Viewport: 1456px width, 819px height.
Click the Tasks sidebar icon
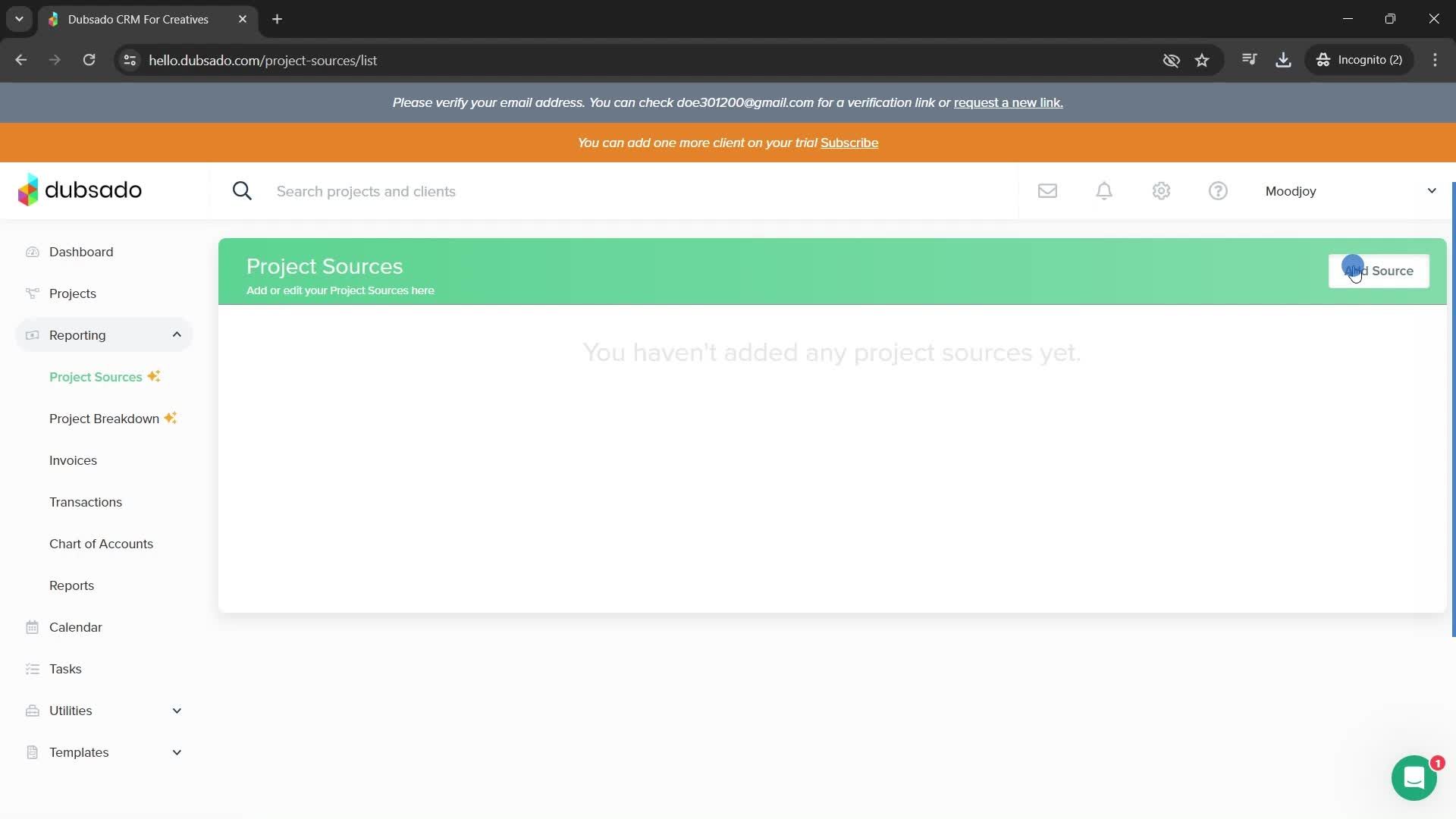point(32,669)
